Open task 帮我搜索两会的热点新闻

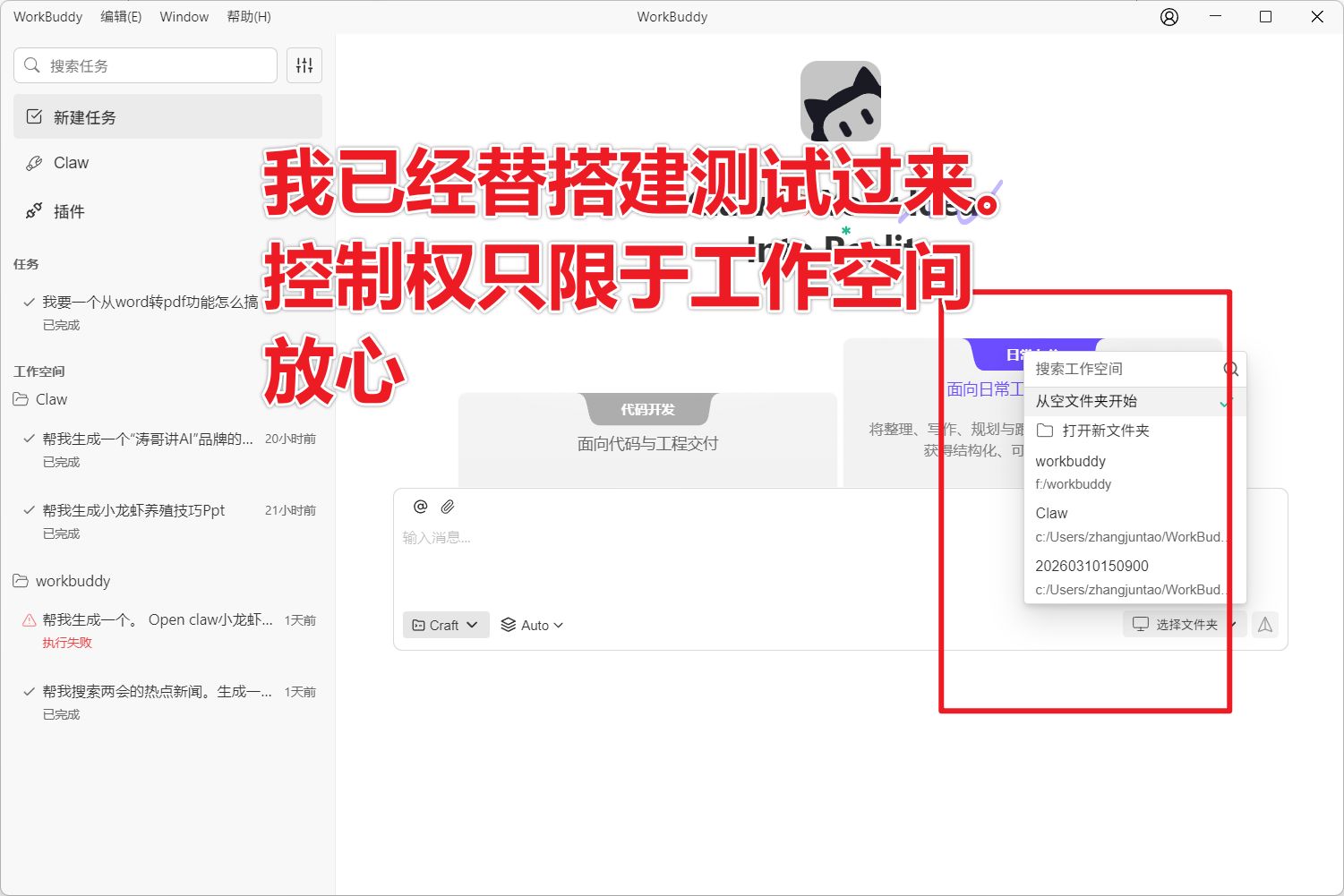167,702
